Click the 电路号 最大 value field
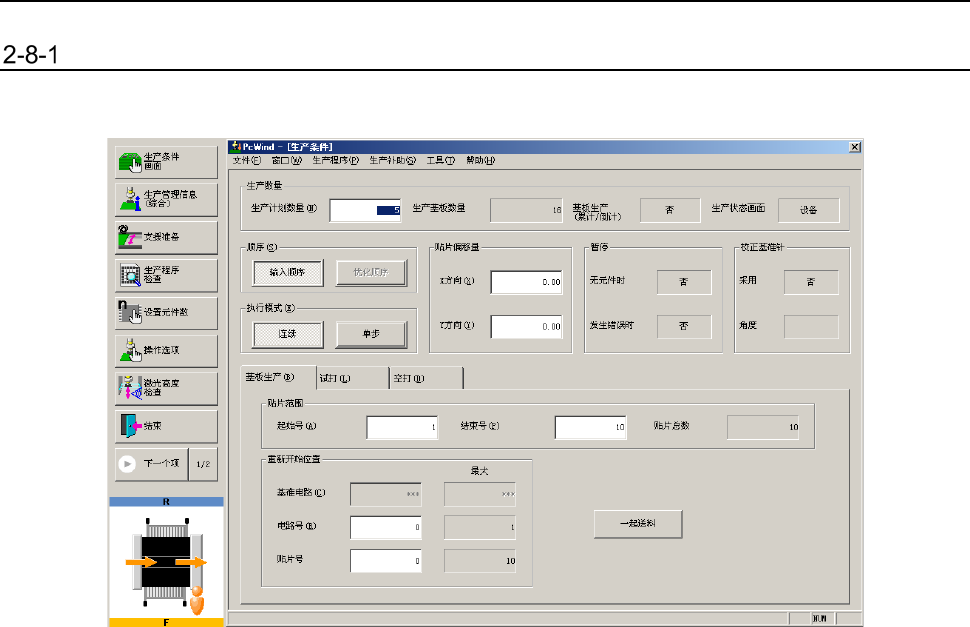 pos(479,527)
